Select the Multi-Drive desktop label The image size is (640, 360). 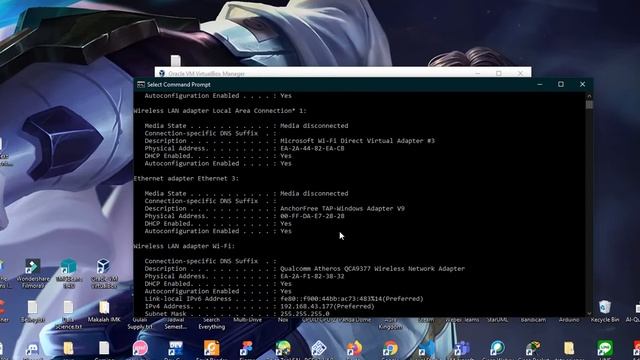pyautogui.click(x=247, y=320)
